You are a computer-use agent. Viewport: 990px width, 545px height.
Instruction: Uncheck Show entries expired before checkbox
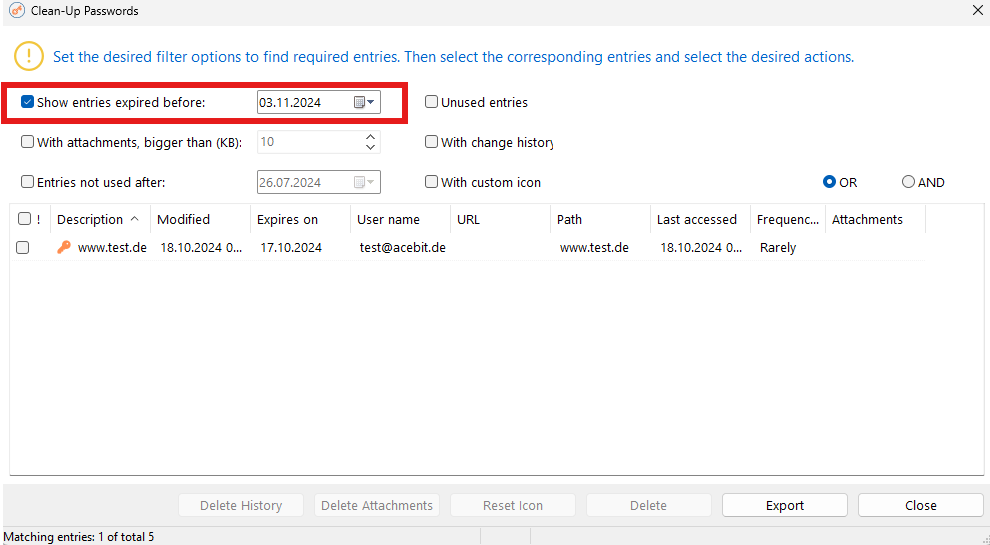(27, 102)
